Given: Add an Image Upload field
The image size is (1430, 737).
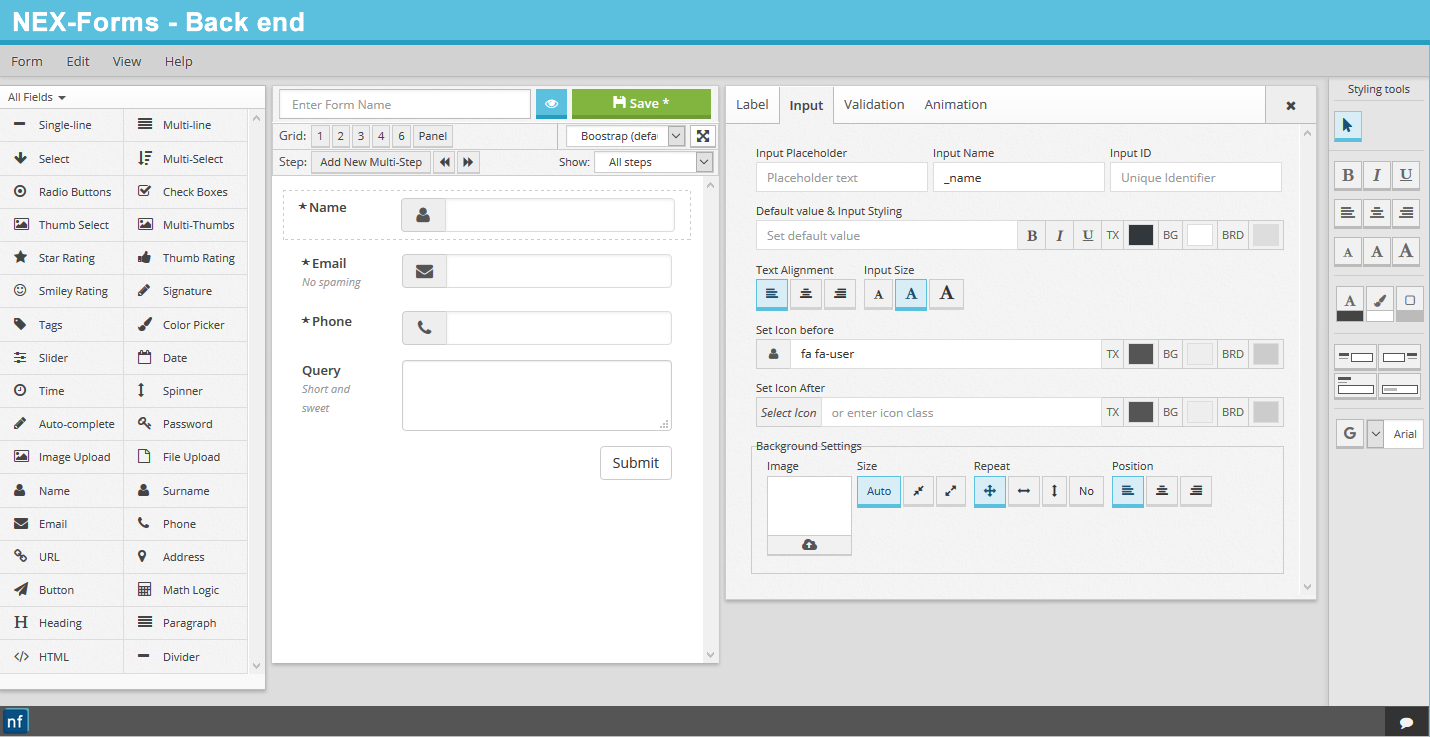Looking at the screenshot, I should [62, 457].
